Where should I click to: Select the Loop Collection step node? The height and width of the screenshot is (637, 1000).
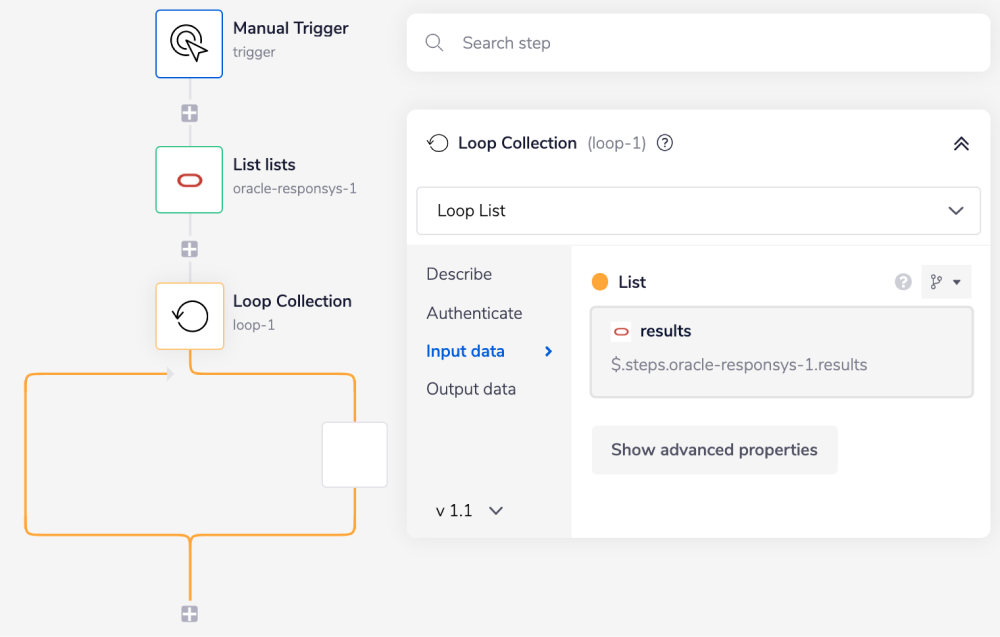[189, 316]
